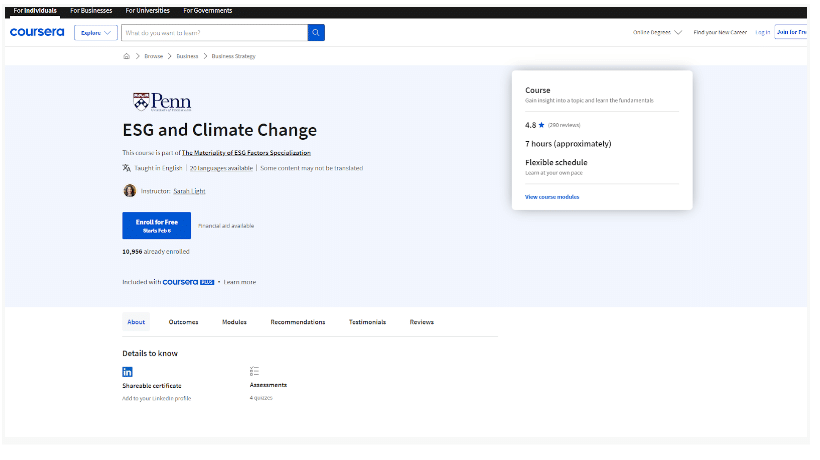
Task: Click the Coursera logo
Action: pos(37,32)
